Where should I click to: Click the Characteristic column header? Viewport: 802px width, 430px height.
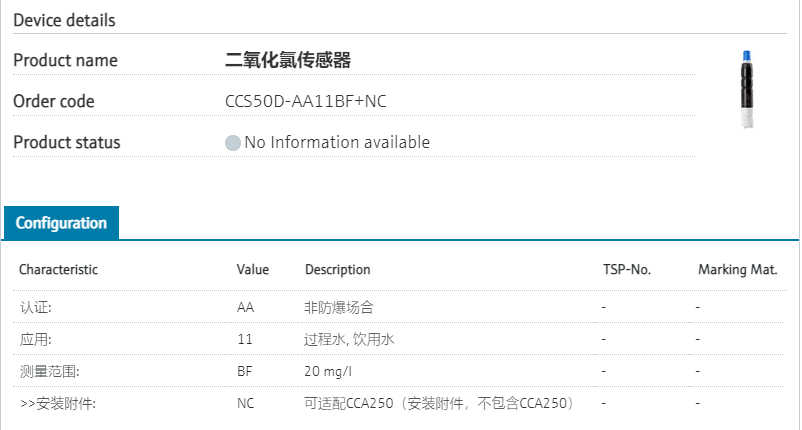tap(59, 270)
